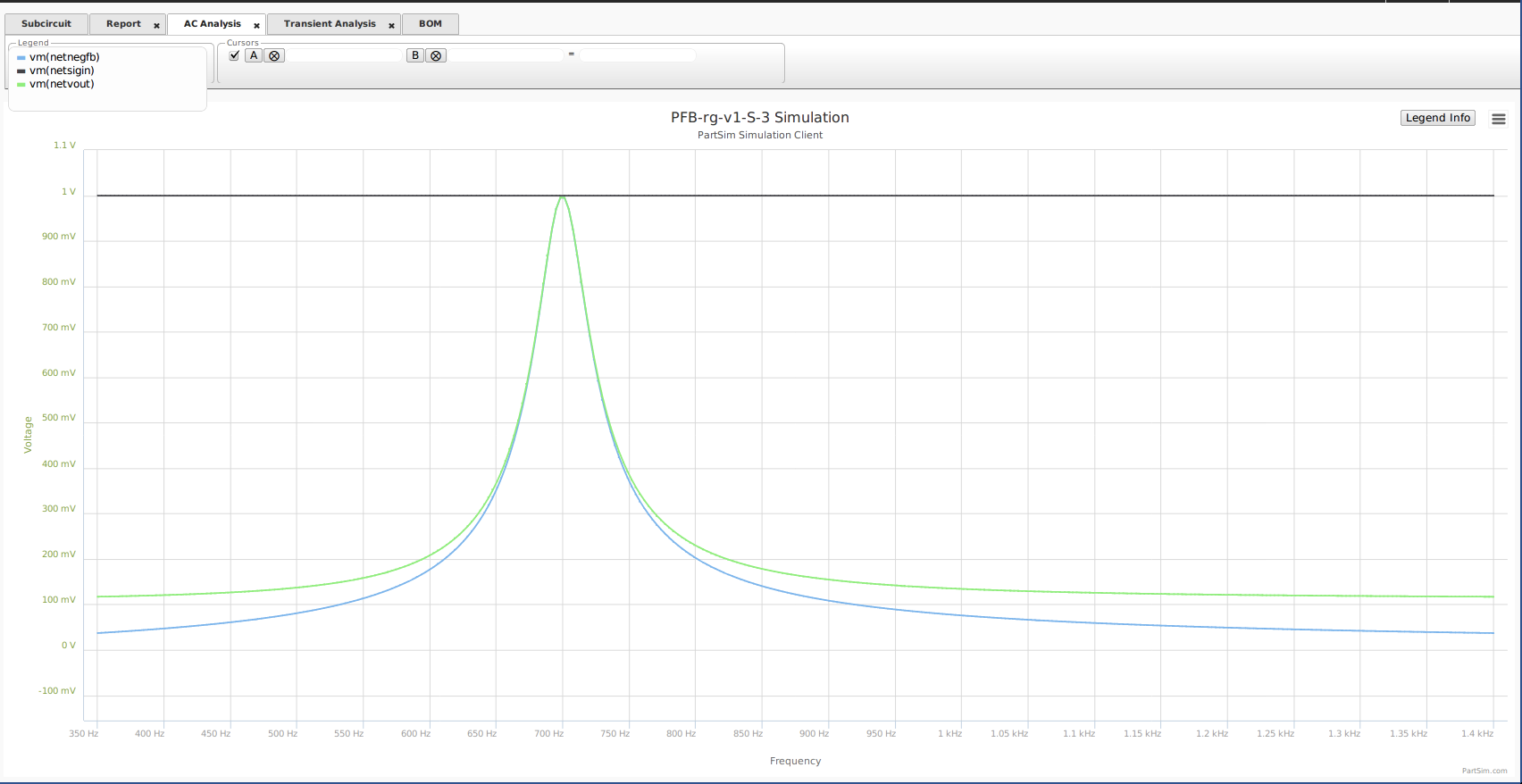Click the blue vm(netnegfb) color swatch
The image size is (1522, 784).
tap(21, 58)
